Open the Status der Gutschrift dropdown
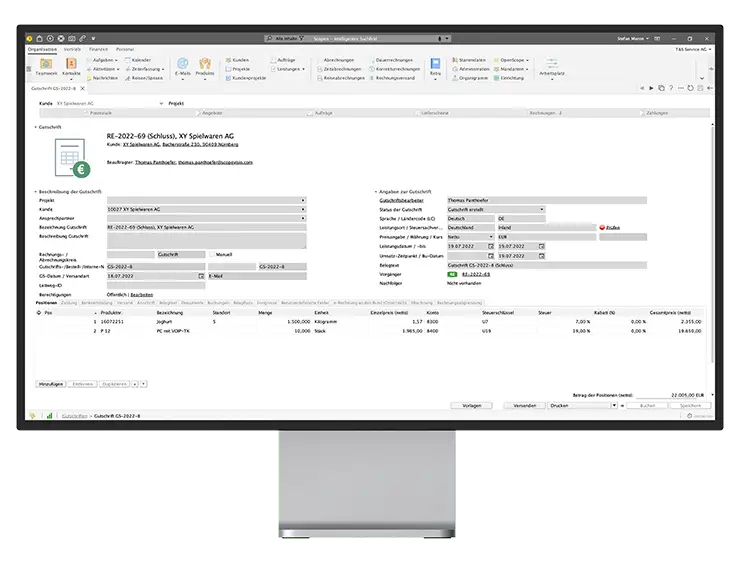The width and height of the screenshot is (740, 563). [x=542, y=209]
